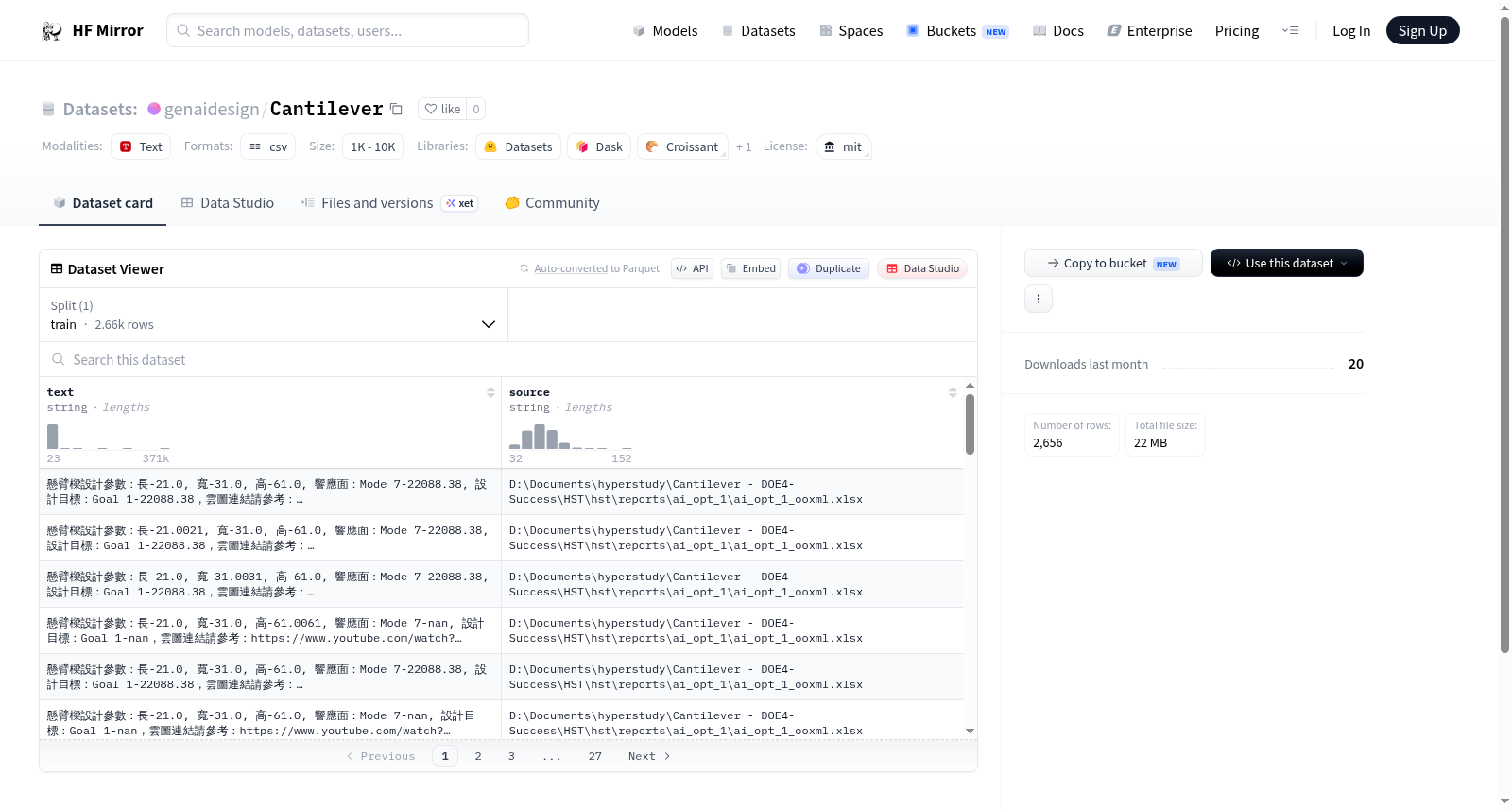Click the text column lengths histogram

click(109, 437)
